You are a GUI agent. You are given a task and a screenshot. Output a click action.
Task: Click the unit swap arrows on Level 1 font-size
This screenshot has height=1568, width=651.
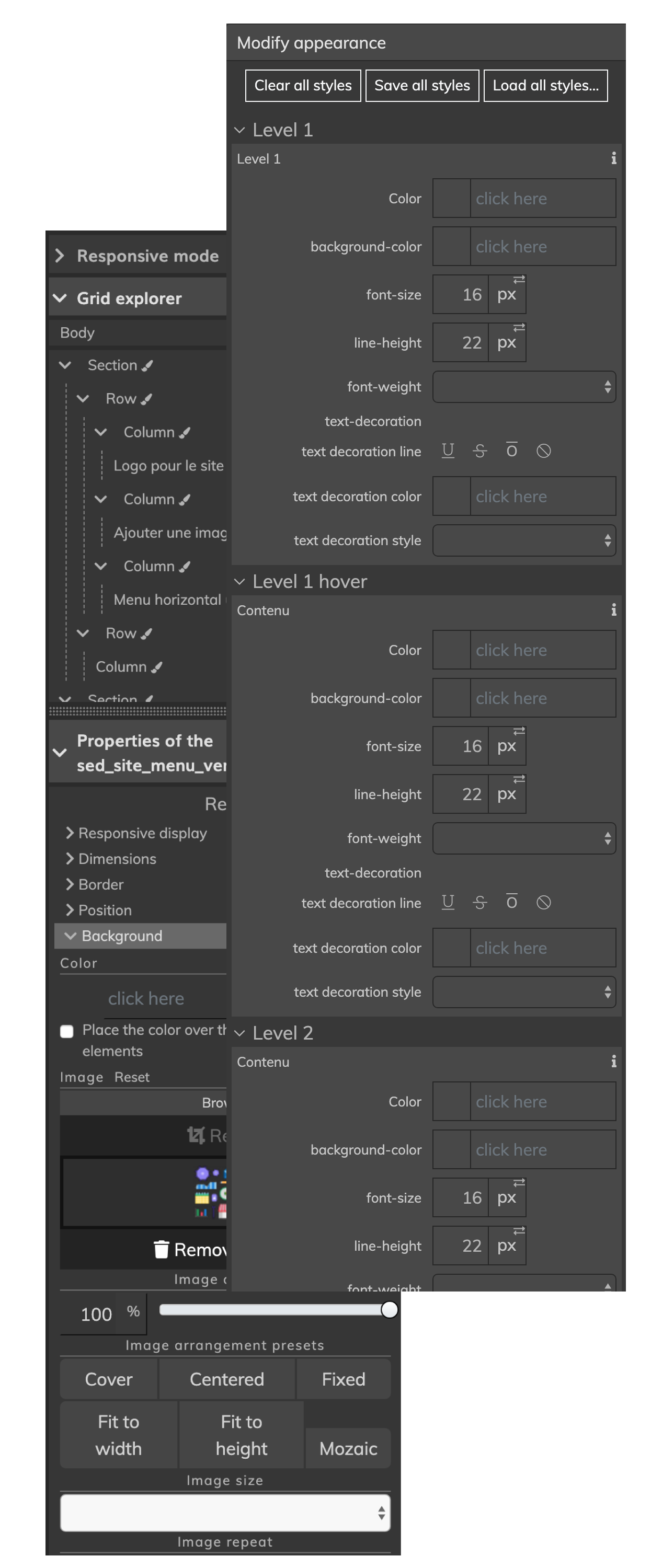coord(519,280)
